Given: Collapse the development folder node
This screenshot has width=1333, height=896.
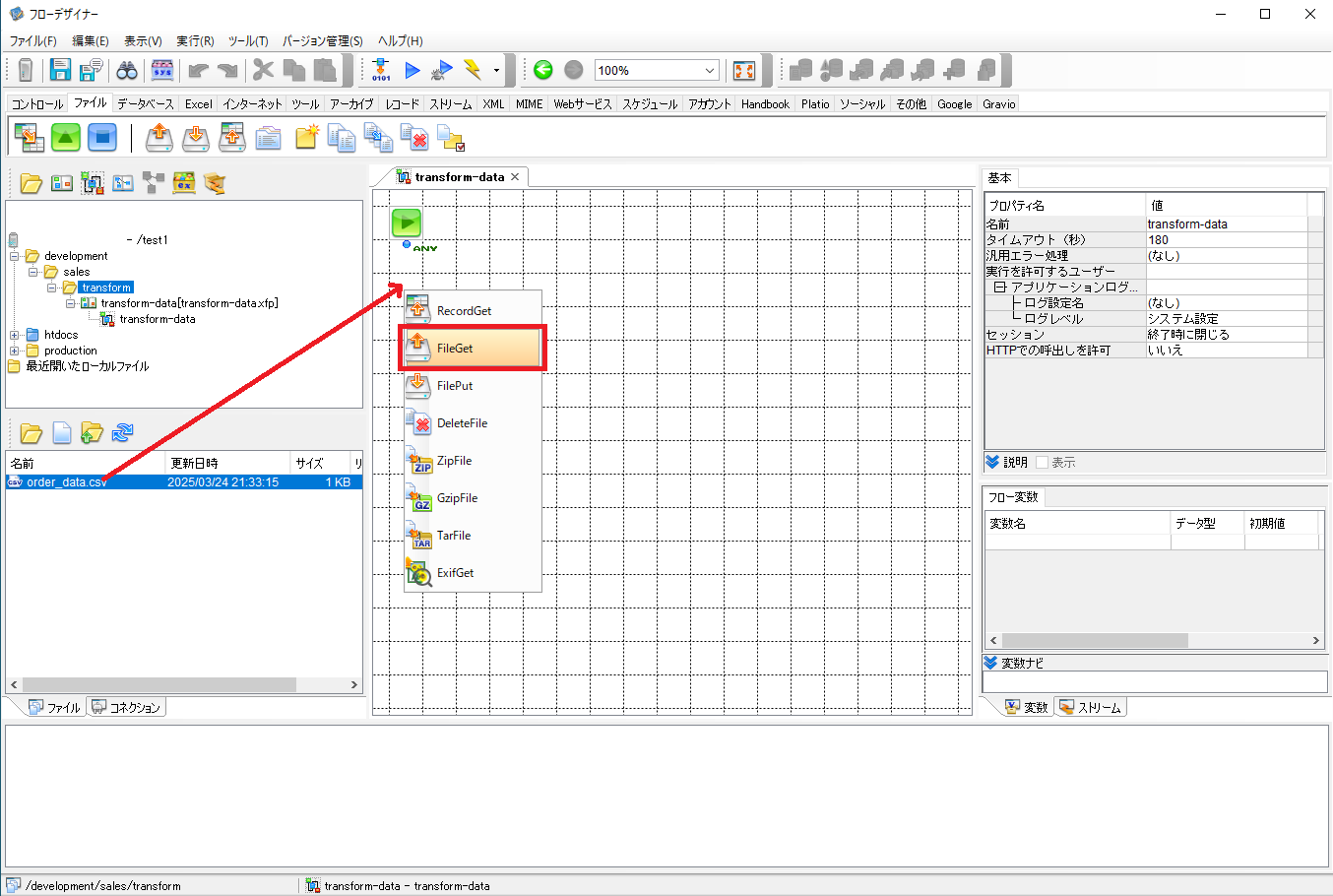Looking at the screenshot, I should pos(15,256).
